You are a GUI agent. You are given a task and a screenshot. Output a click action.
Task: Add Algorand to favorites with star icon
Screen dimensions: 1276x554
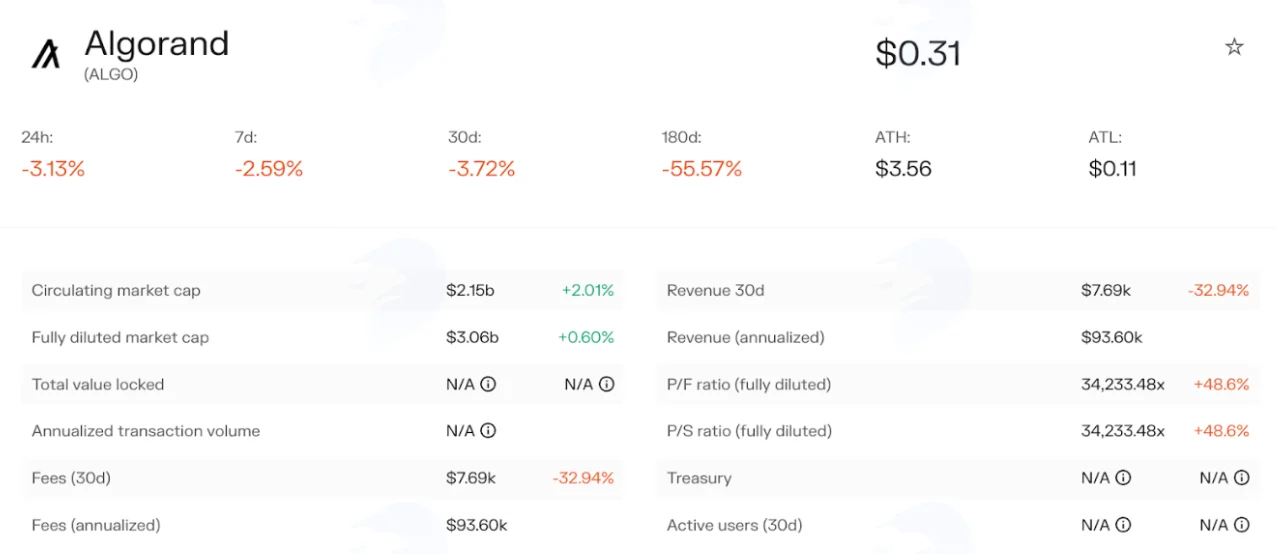[x=1234, y=47]
